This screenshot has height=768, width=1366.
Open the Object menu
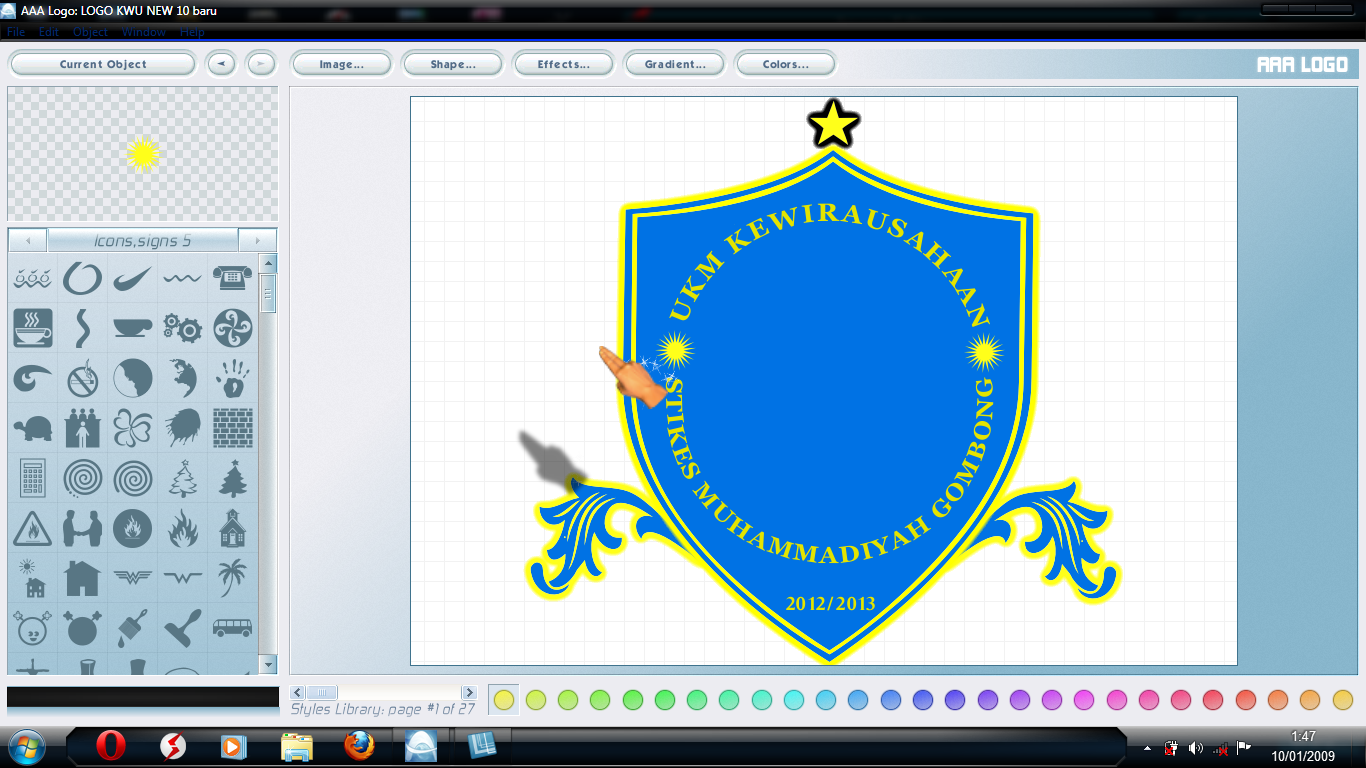tap(90, 32)
